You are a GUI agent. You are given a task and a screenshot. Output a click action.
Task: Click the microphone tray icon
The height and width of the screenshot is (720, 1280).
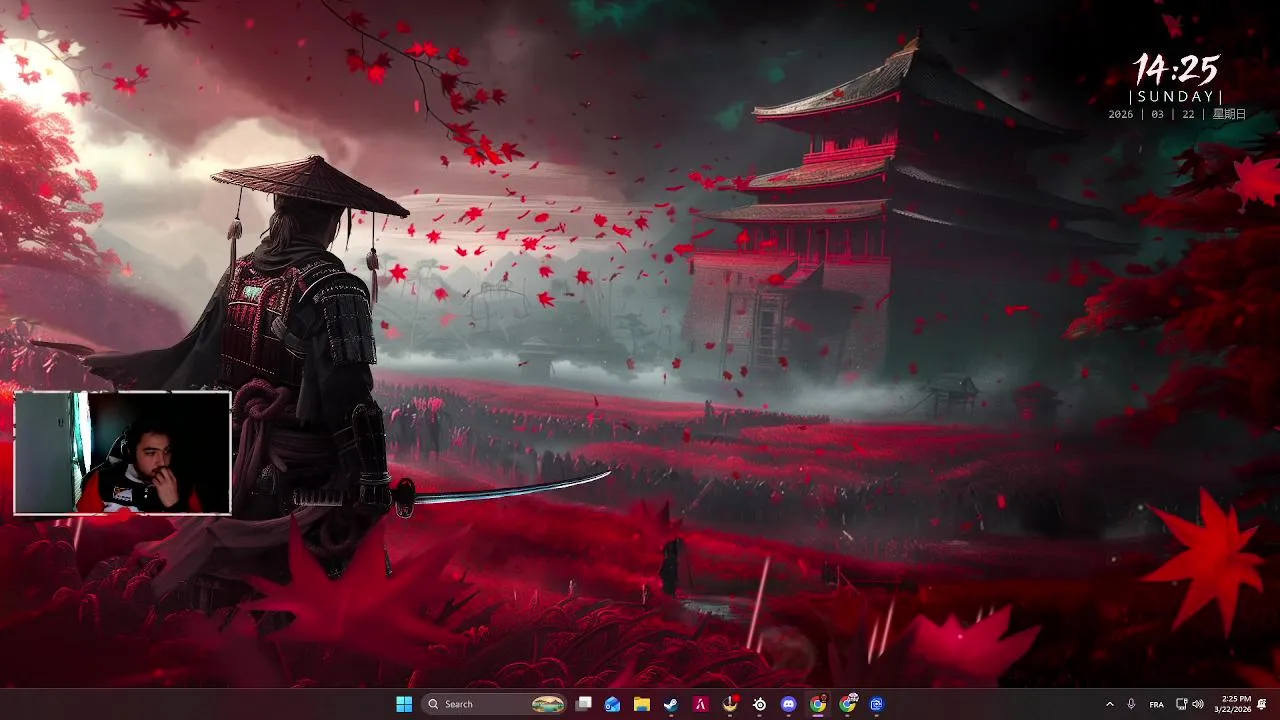[1131, 704]
